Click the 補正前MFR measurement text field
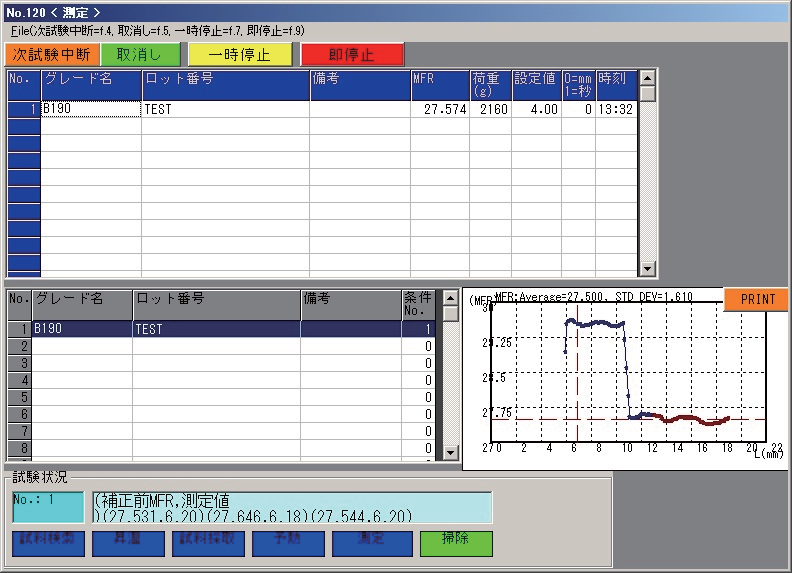 tap(292, 507)
